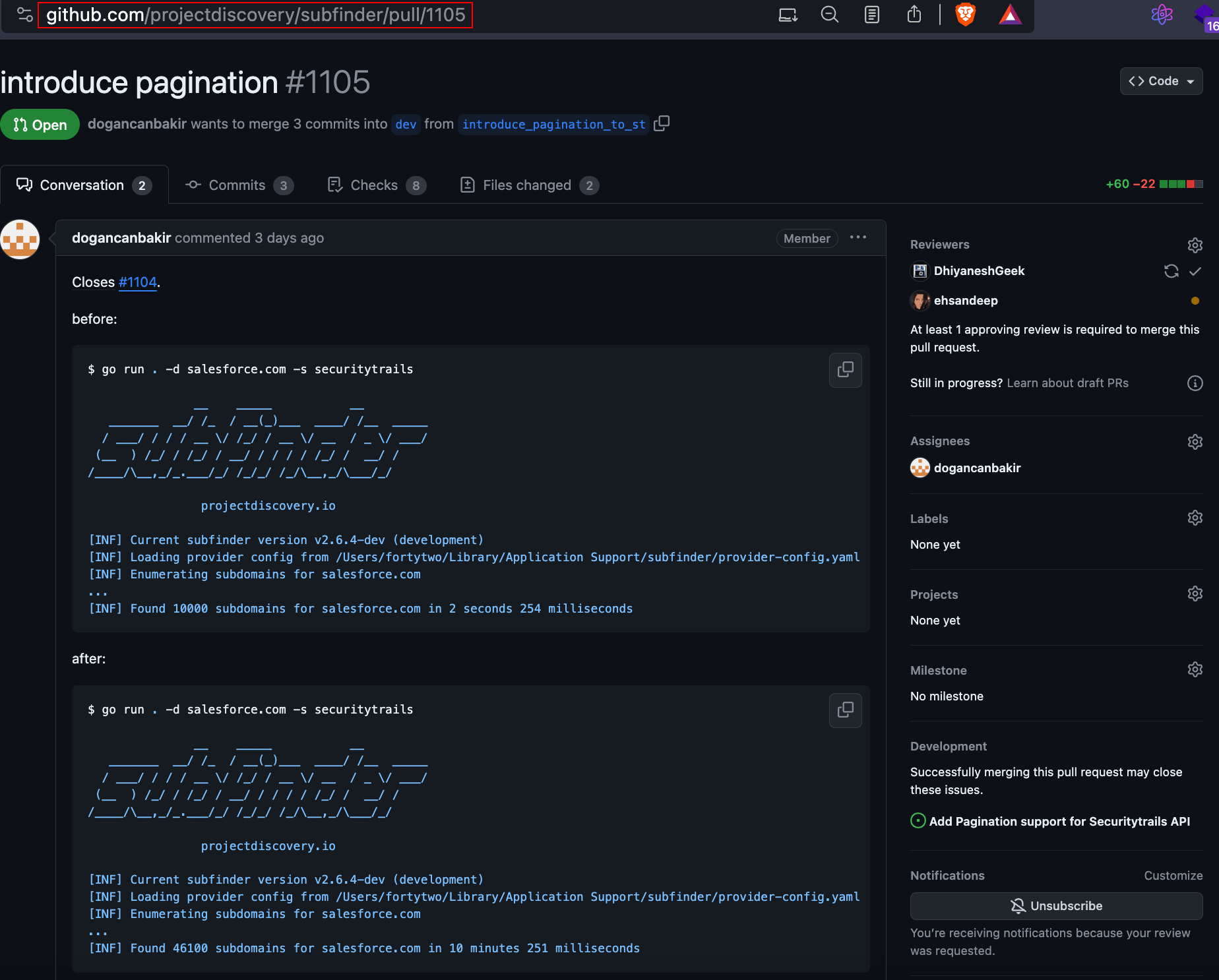Open Reviewers settings gear
1219x980 pixels.
pyautogui.click(x=1195, y=245)
